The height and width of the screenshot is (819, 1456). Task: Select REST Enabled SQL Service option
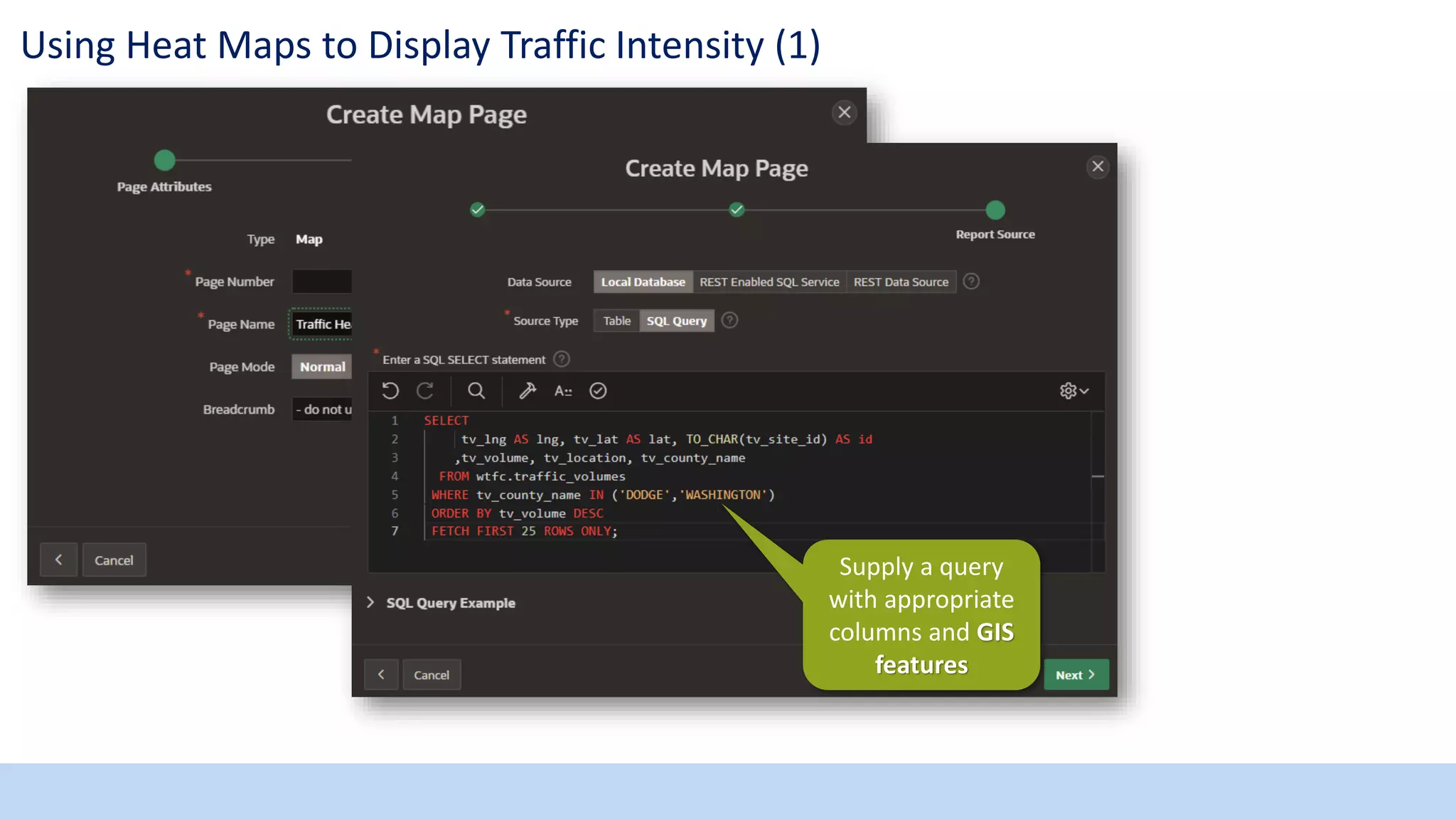(769, 282)
